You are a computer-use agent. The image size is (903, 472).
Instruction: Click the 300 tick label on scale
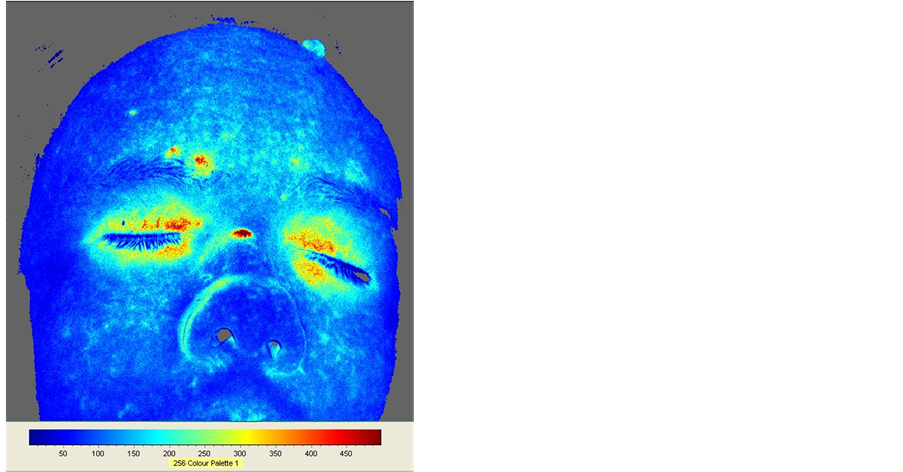[x=240, y=453]
